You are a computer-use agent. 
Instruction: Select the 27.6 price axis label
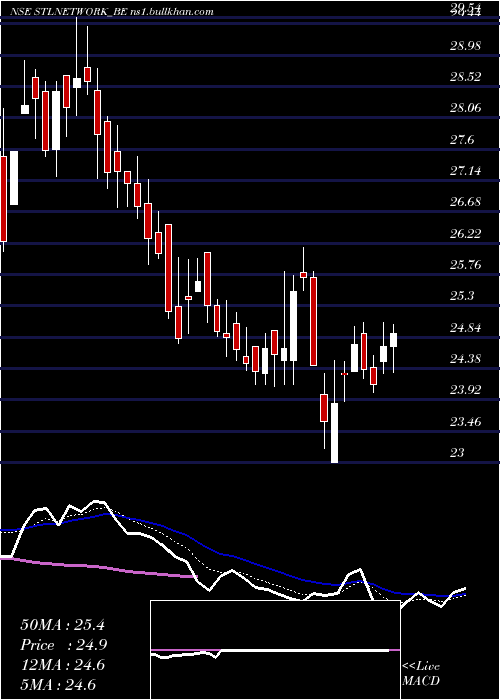(462, 140)
